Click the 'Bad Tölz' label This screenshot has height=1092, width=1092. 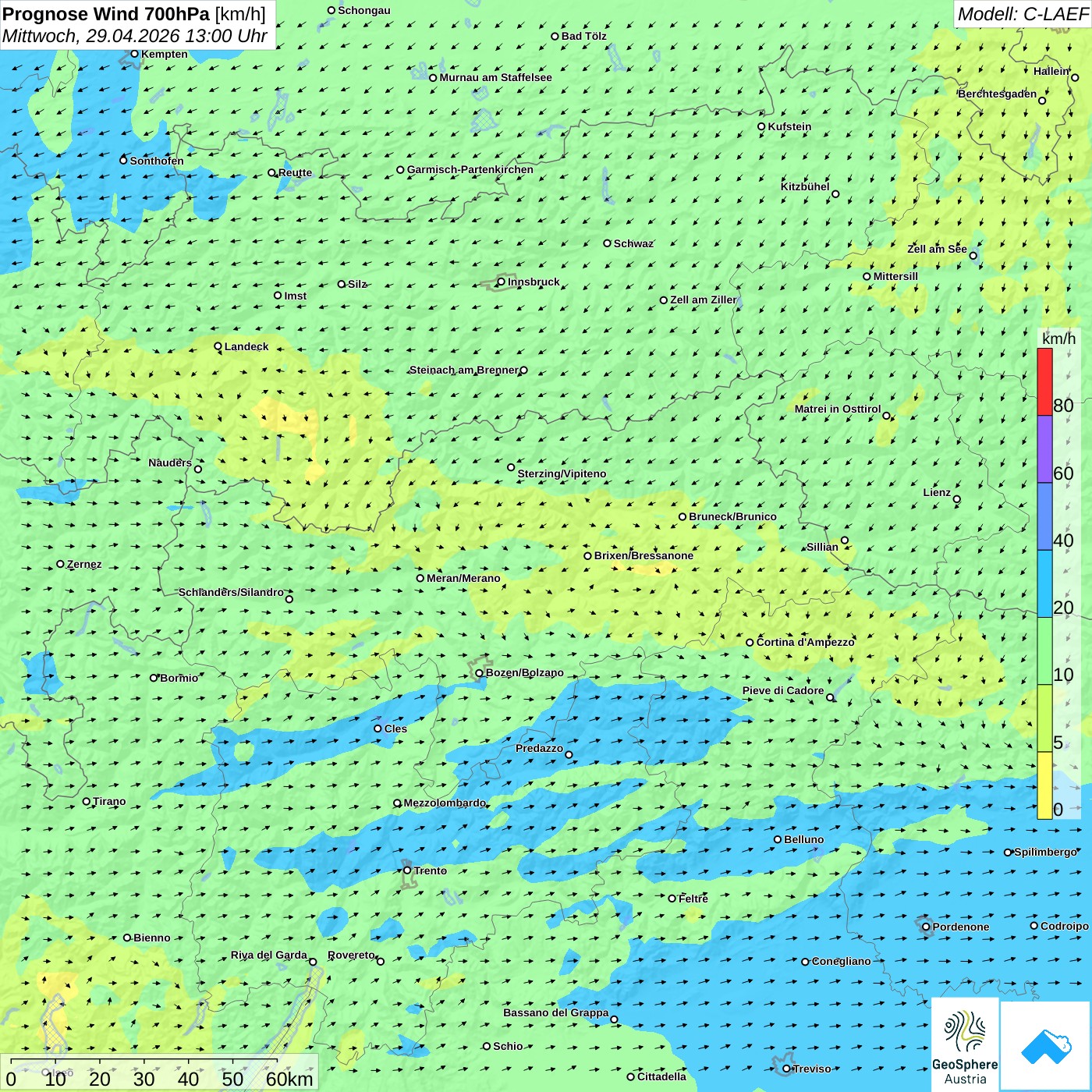(583, 36)
